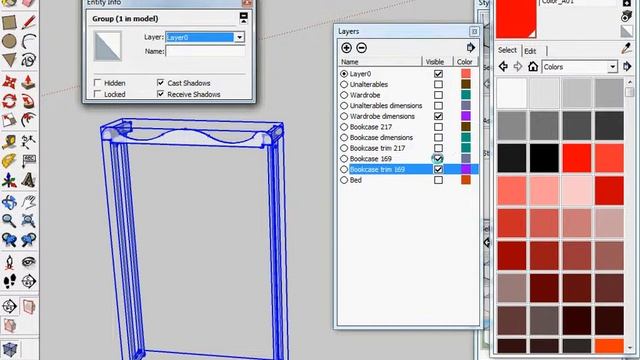Set default material via diagonal icon
The image size is (640, 360).
pyautogui.click(x=627, y=31)
